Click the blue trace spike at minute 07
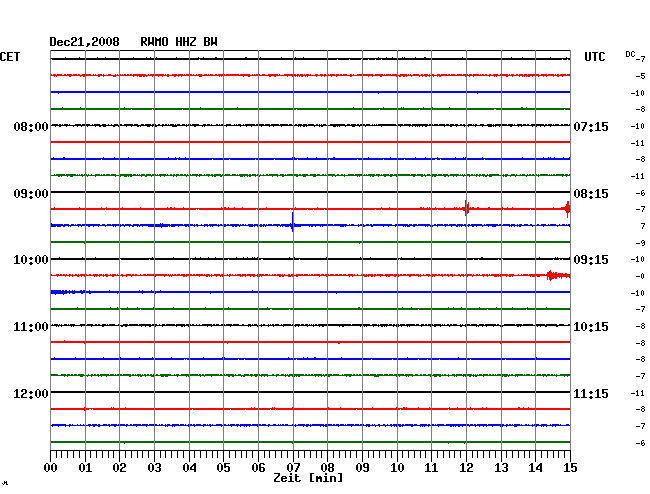Image resolution: width=650 pixels, height=494 pixels. 293,222
